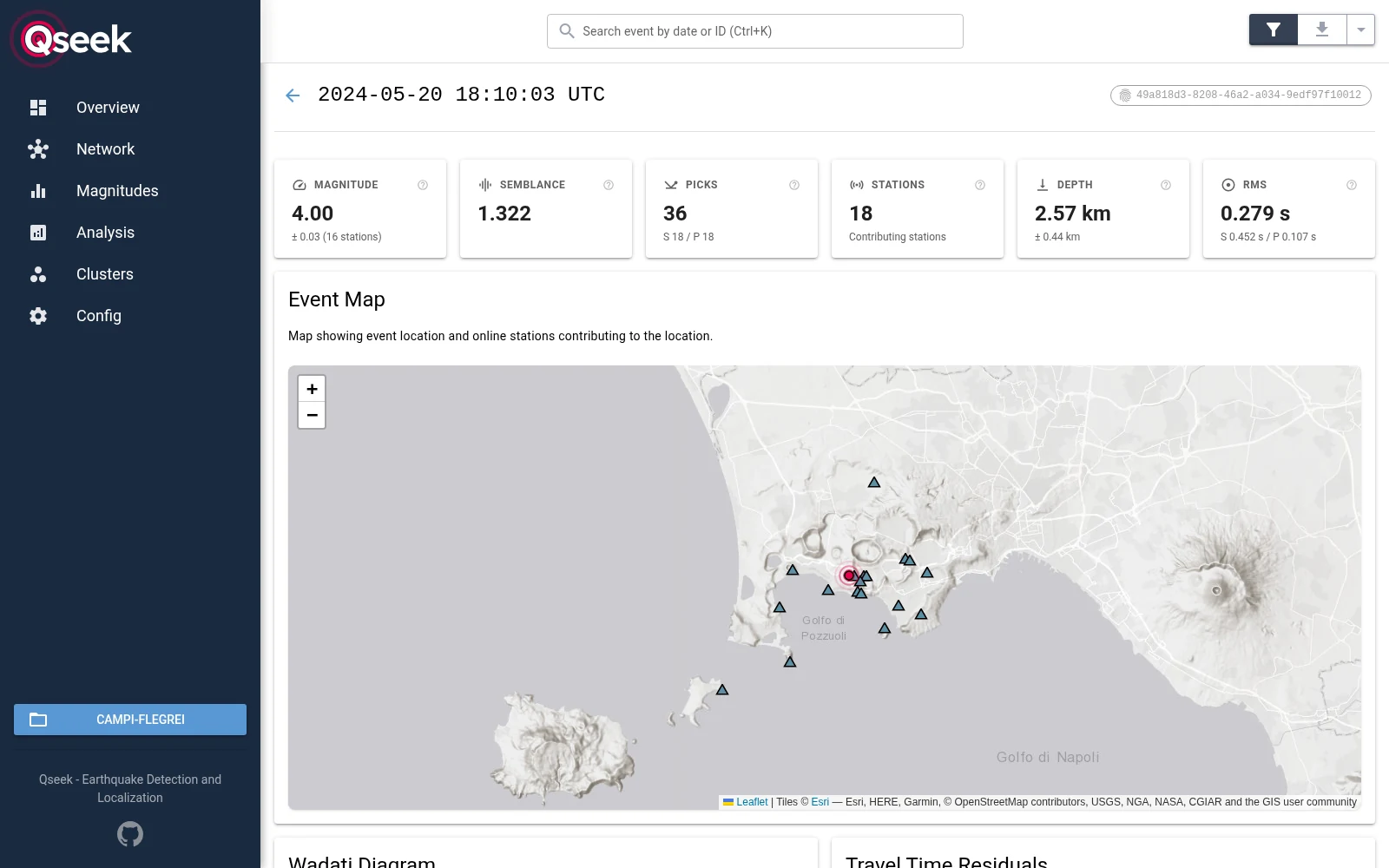Click the download icon button

[1322, 30]
